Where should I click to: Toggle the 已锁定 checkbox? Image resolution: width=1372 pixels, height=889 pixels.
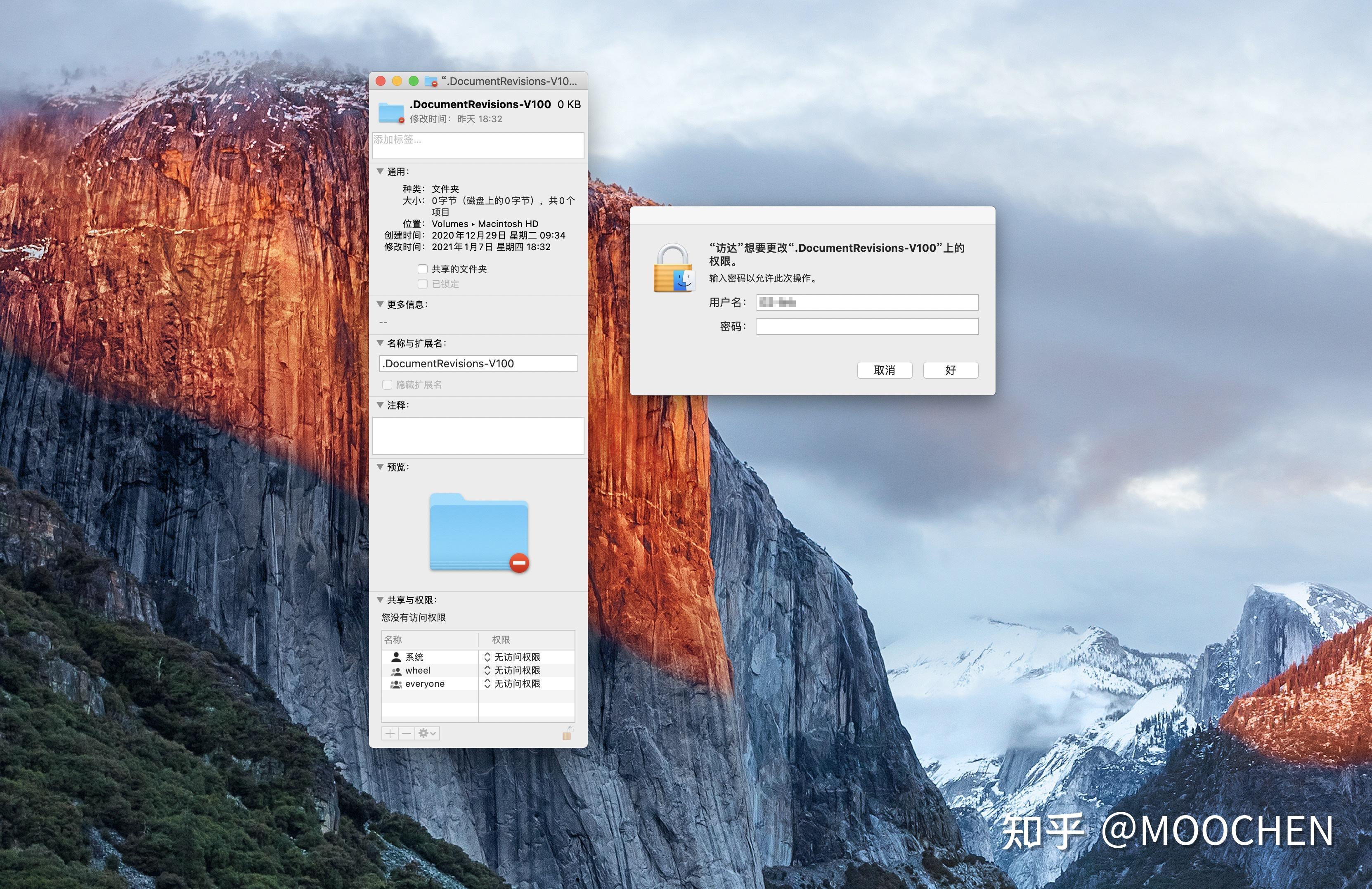click(x=423, y=284)
